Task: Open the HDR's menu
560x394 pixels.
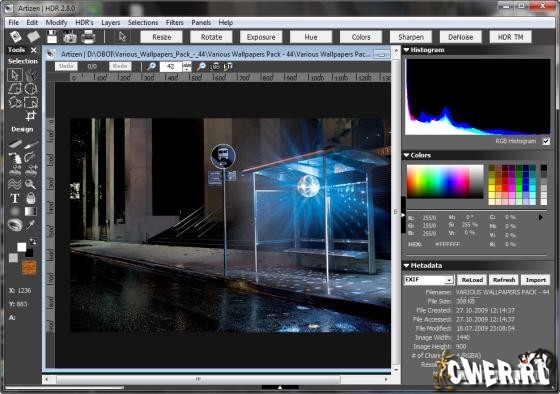Action: tap(84, 23)
